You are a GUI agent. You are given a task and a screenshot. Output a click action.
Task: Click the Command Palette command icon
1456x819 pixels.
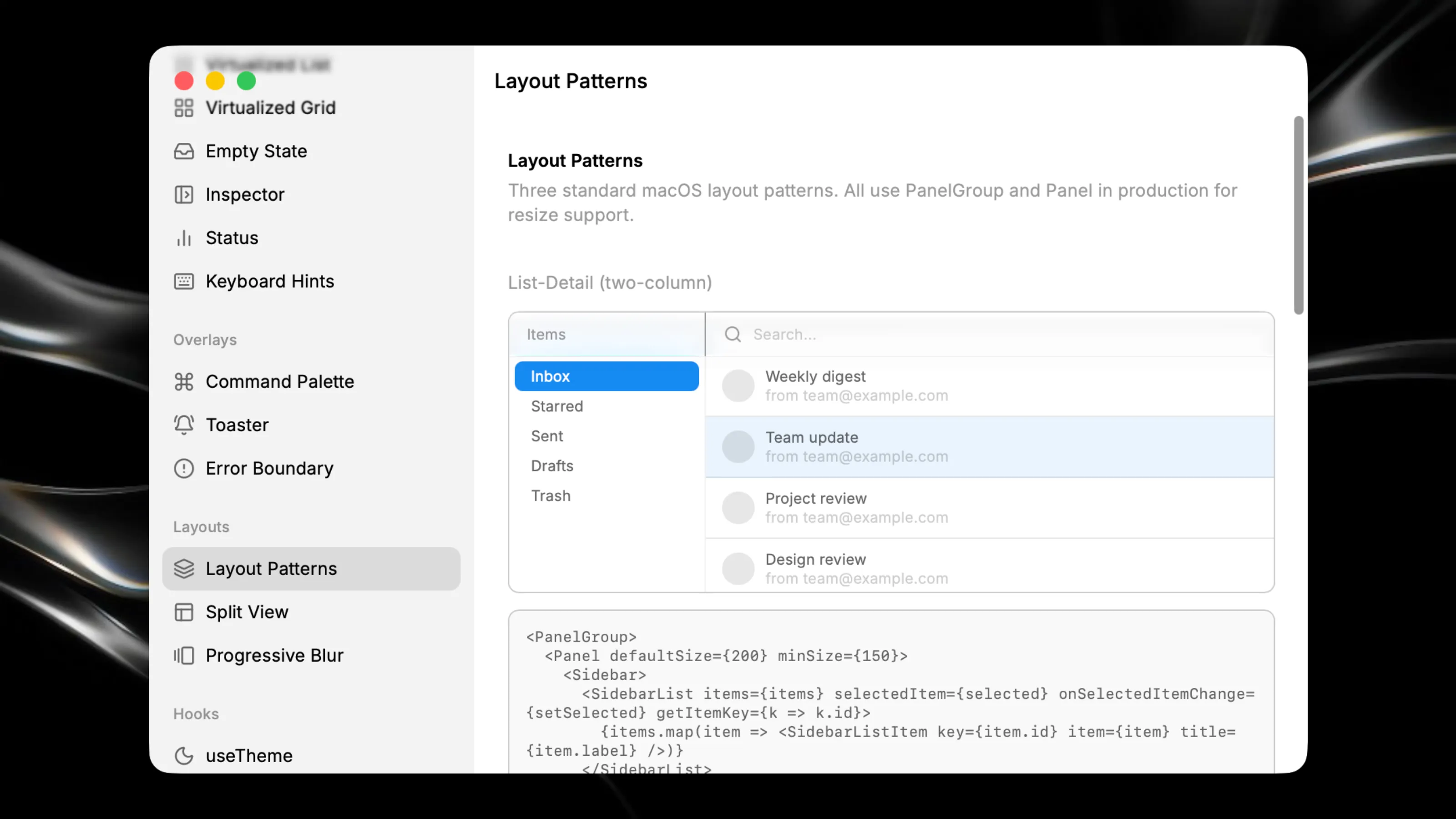(x=184, y=382)
